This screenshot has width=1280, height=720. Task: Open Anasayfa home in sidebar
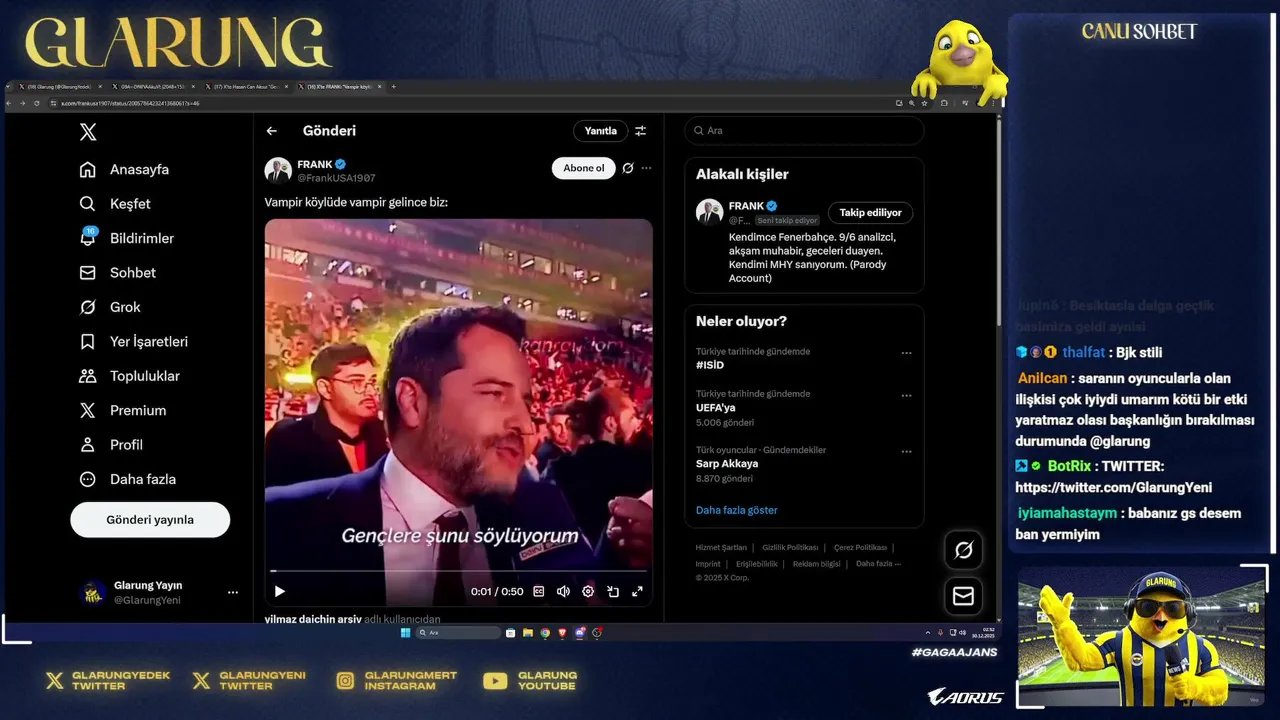(124, 169)
